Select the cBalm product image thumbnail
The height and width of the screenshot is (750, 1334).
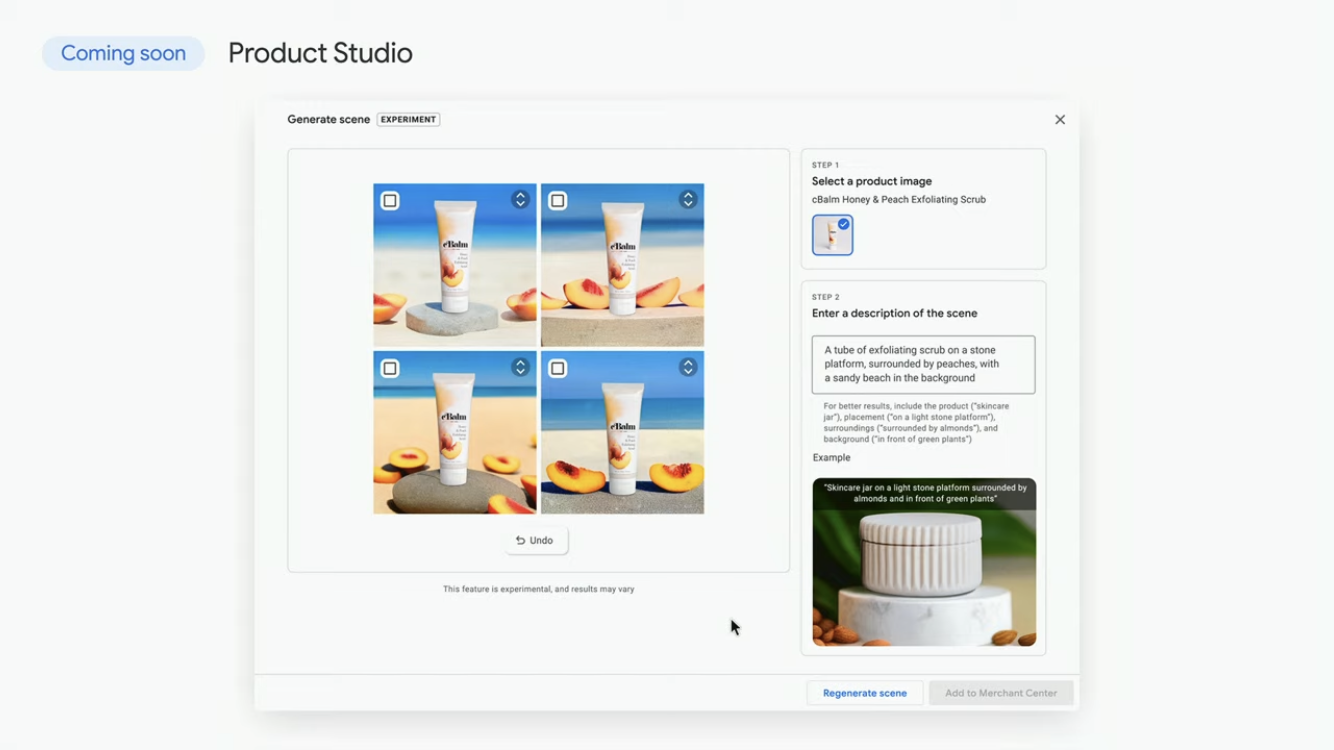pos(832,235)
